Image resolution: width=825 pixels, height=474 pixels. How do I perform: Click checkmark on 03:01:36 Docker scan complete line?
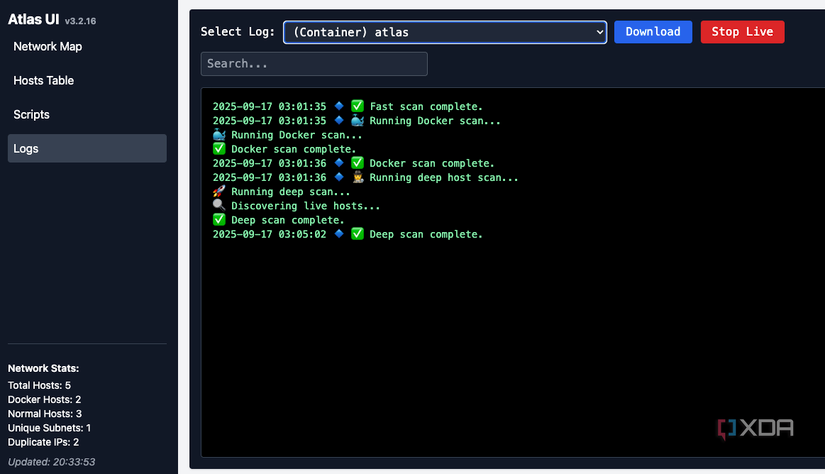[357, 163]
